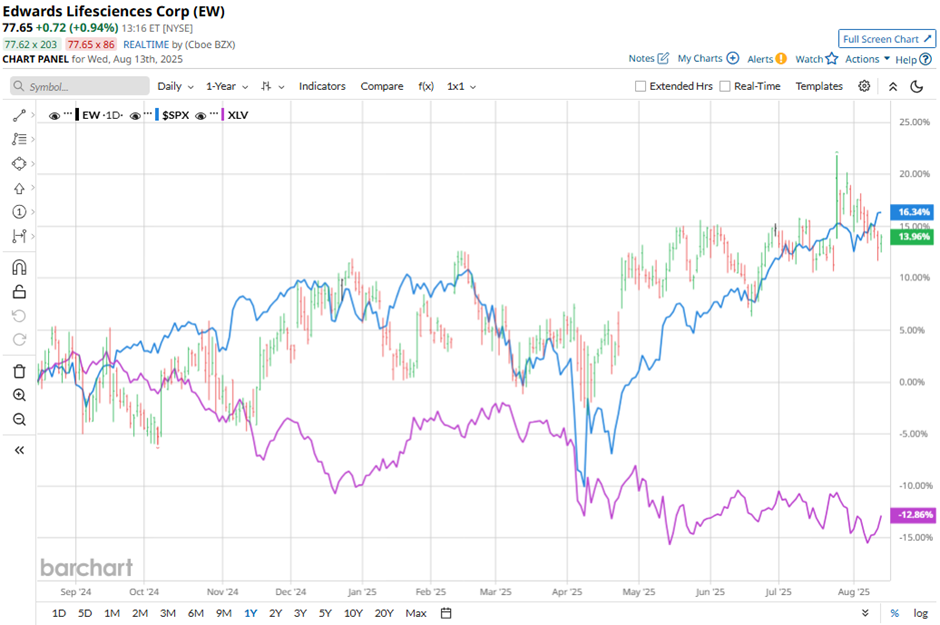Viewport: 940px width, 625px height.
Task: Open the Daily frequency dropdown
Action: coord(175,86)
